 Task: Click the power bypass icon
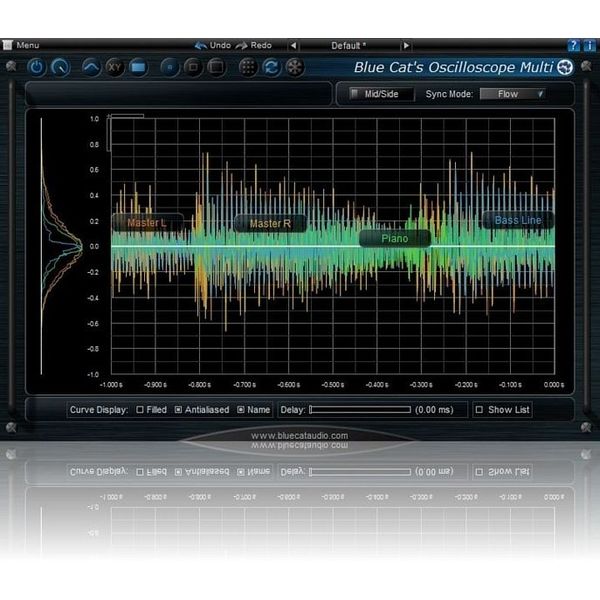pos(37,67)
